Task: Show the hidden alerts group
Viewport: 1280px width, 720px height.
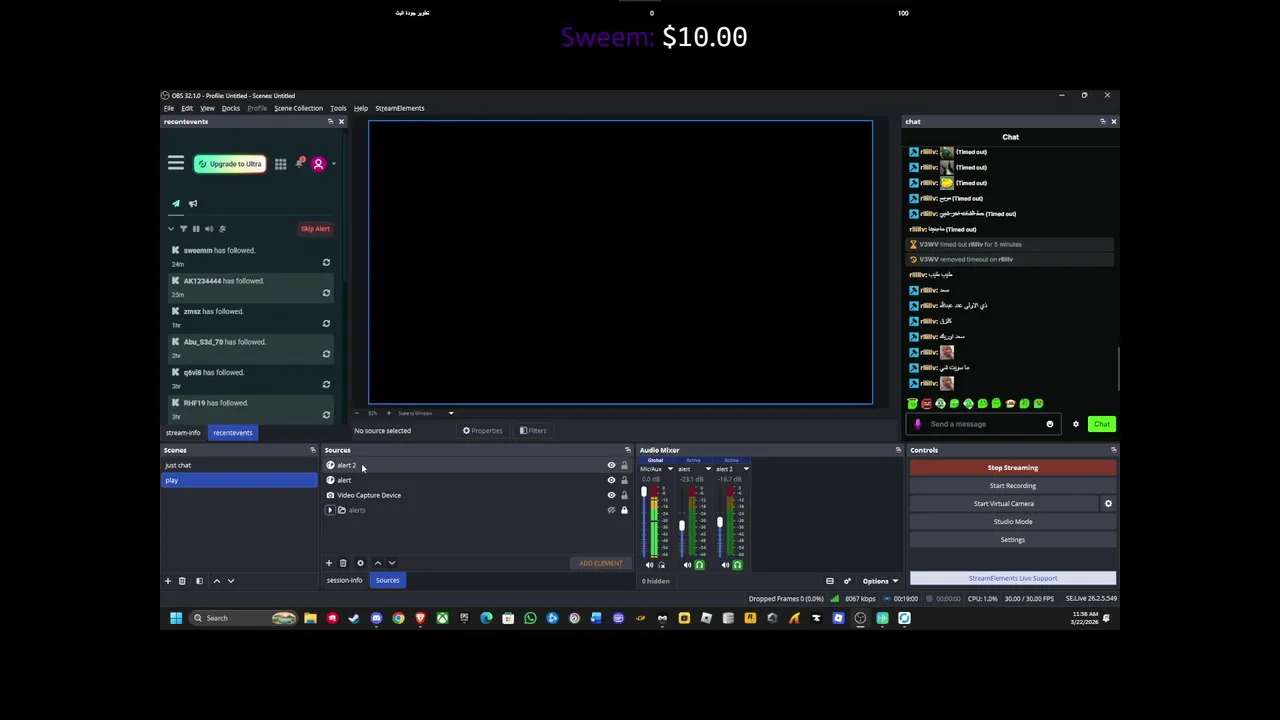Action: 611,510
